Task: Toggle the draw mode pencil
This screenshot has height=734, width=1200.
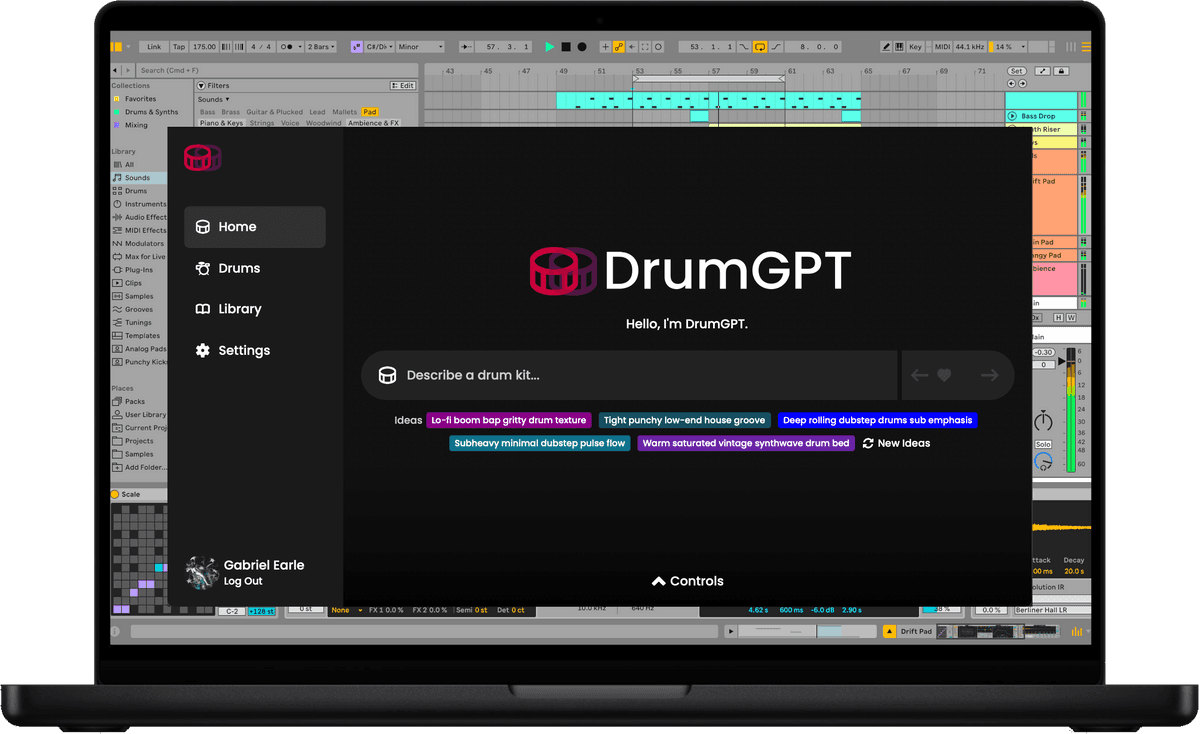Action: pos(887,47)
